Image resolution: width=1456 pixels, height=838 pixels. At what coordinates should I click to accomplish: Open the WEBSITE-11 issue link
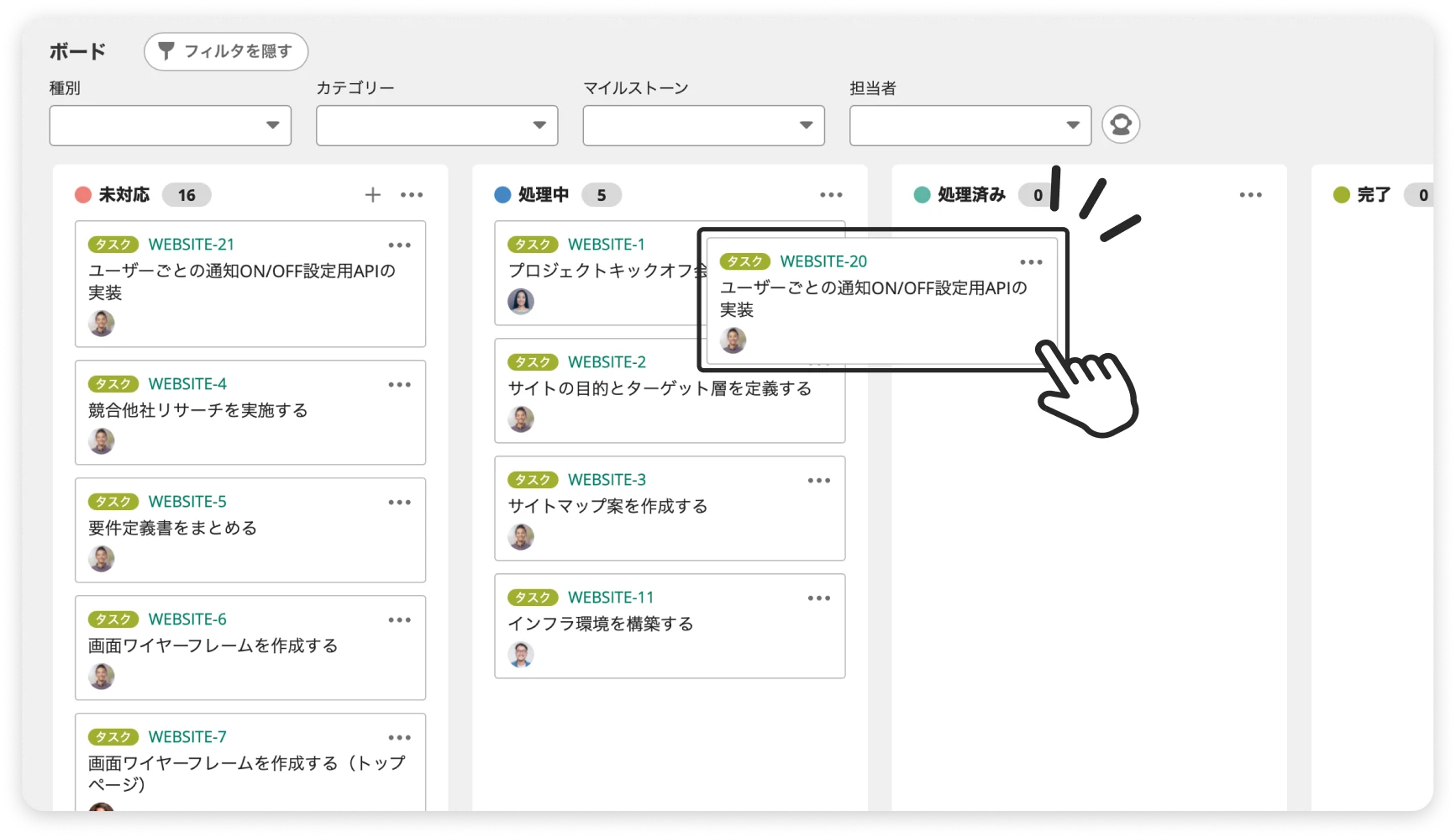(x=611, y=598)
